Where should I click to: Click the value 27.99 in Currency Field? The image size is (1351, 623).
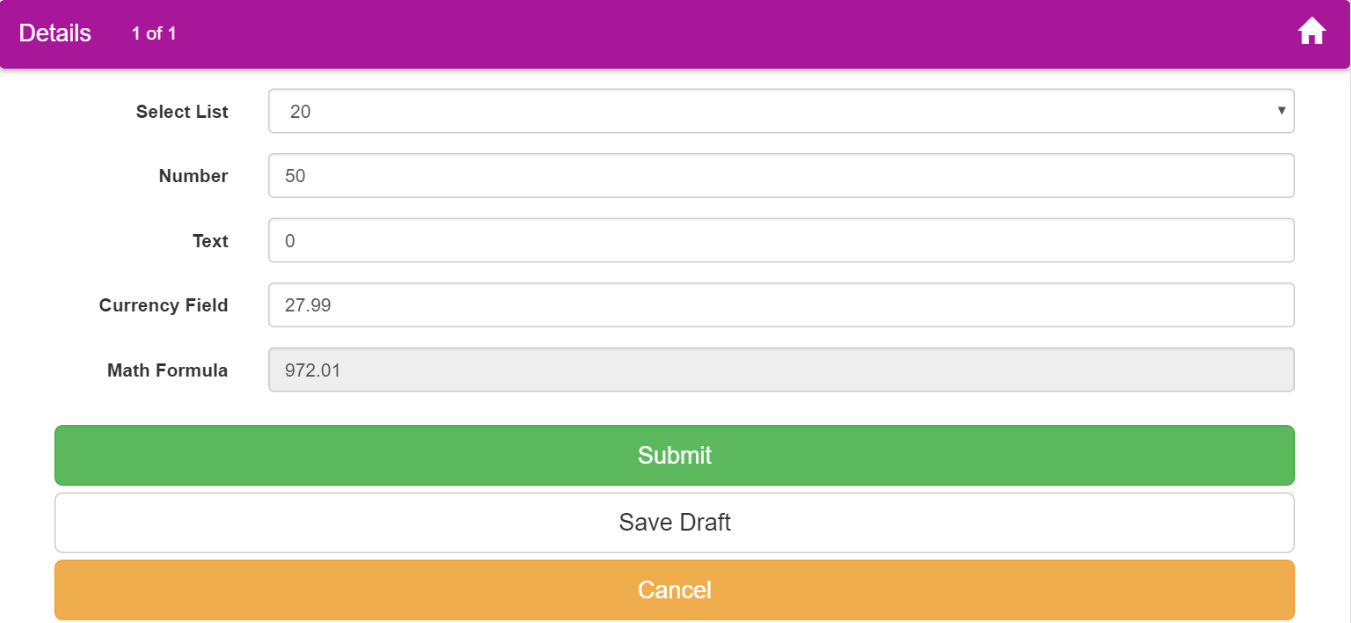(308, 306)
